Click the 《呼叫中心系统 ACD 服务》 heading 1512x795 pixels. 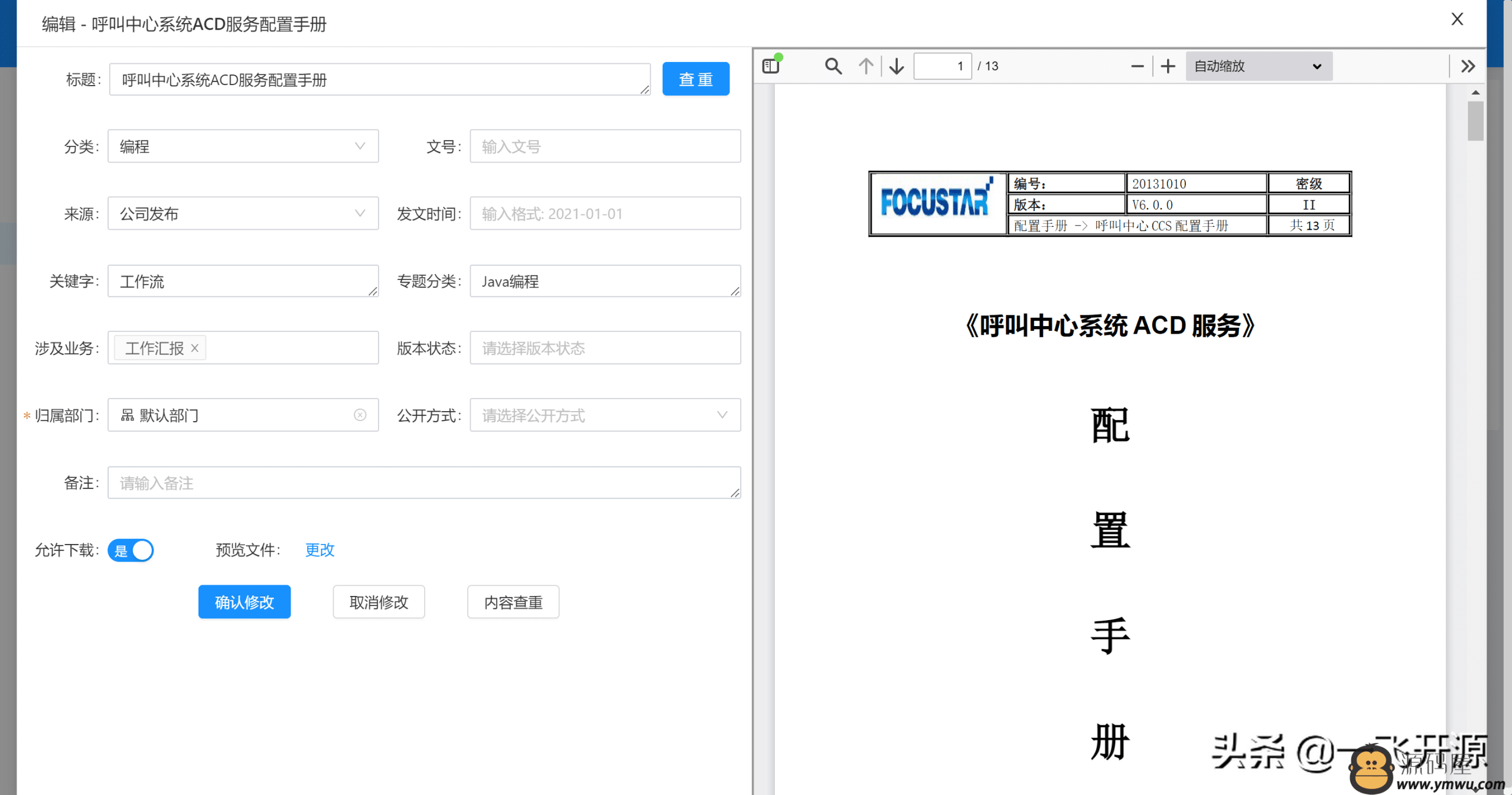1110,326
